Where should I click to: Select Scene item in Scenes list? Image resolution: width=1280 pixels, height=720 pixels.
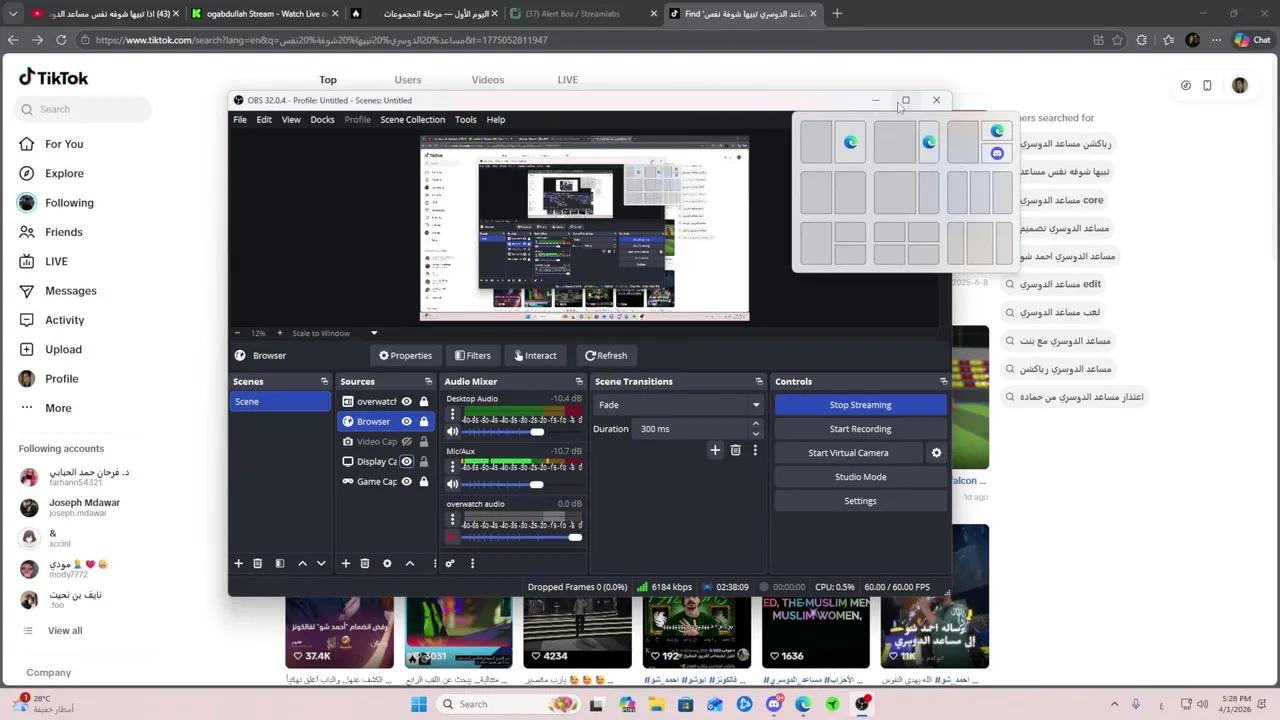(x=280, y=401)
